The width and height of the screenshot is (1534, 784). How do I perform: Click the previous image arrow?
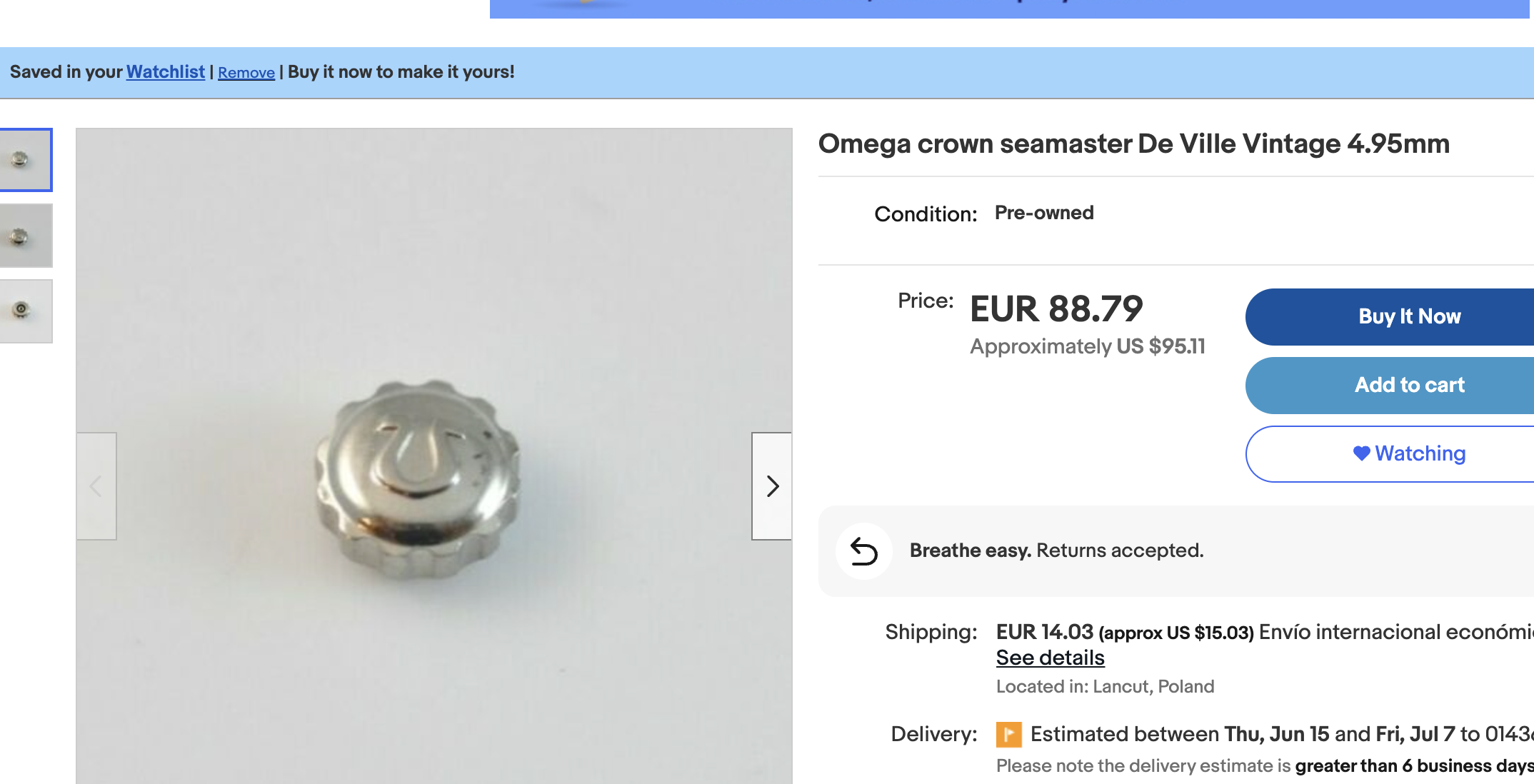[96, 486]
